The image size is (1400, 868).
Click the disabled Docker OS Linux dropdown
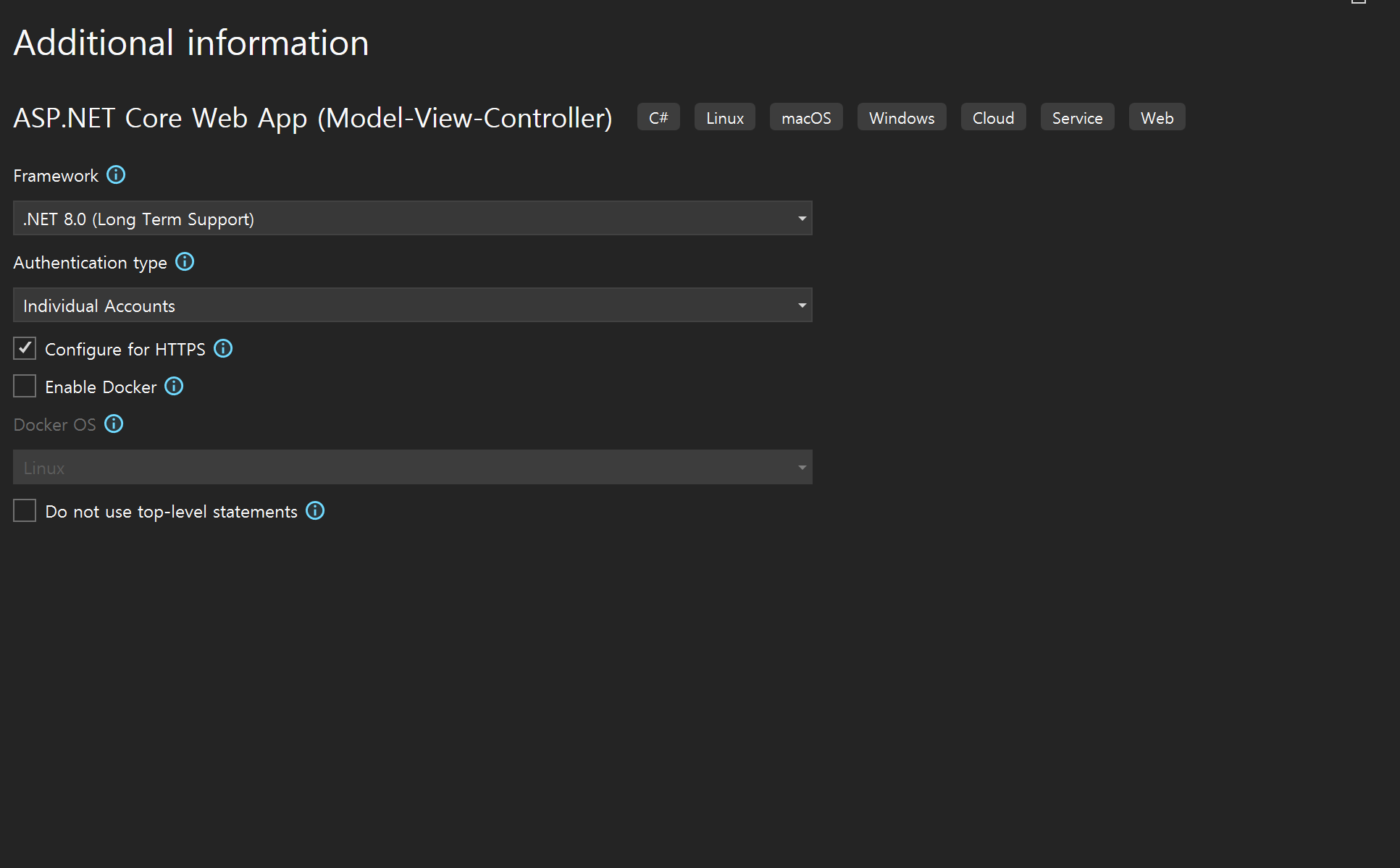[412, 468]
